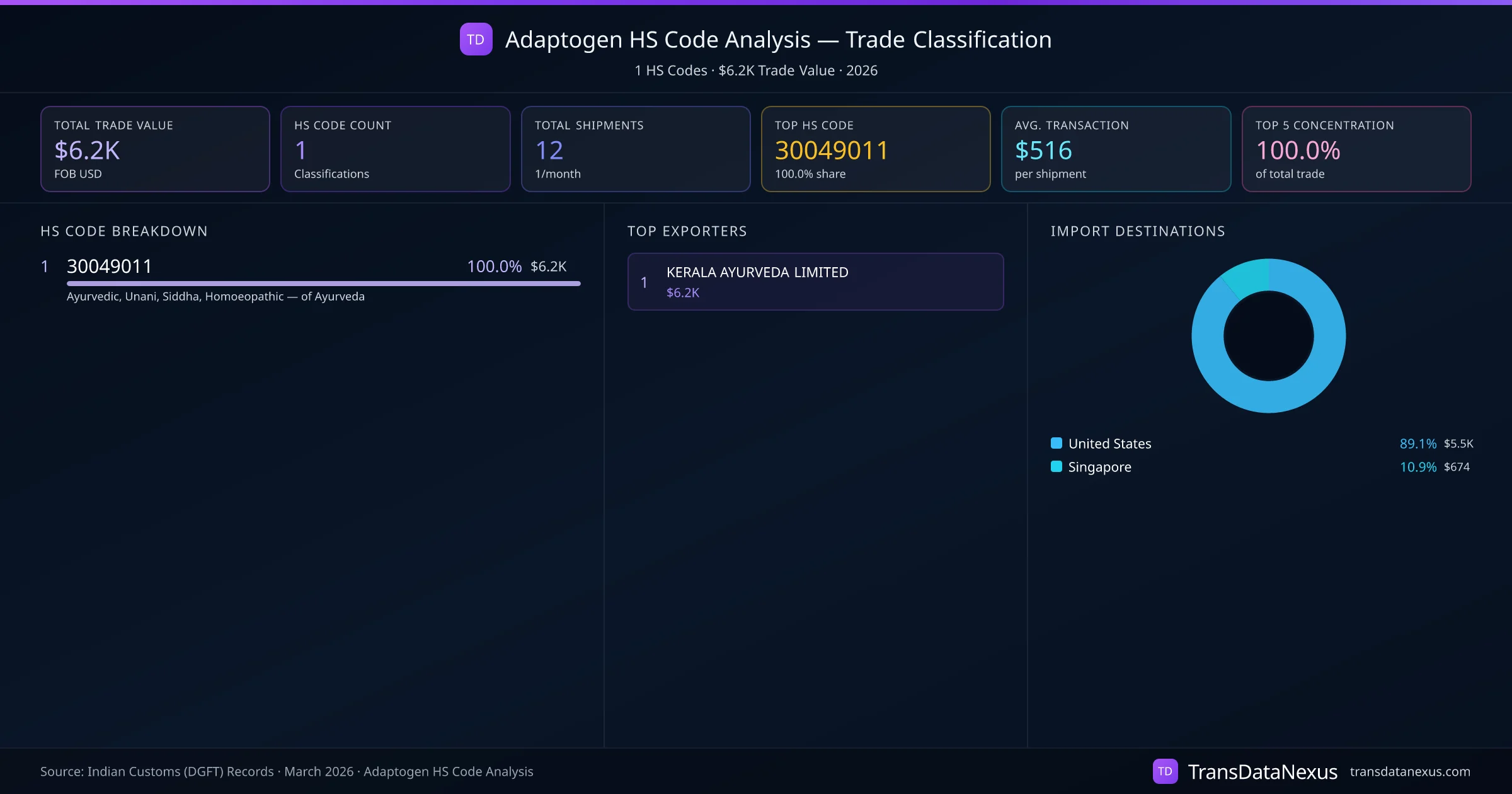The image size is (1512, 794).
Task: Click the Top 5 Concentration card
Action: point(1356,149)
